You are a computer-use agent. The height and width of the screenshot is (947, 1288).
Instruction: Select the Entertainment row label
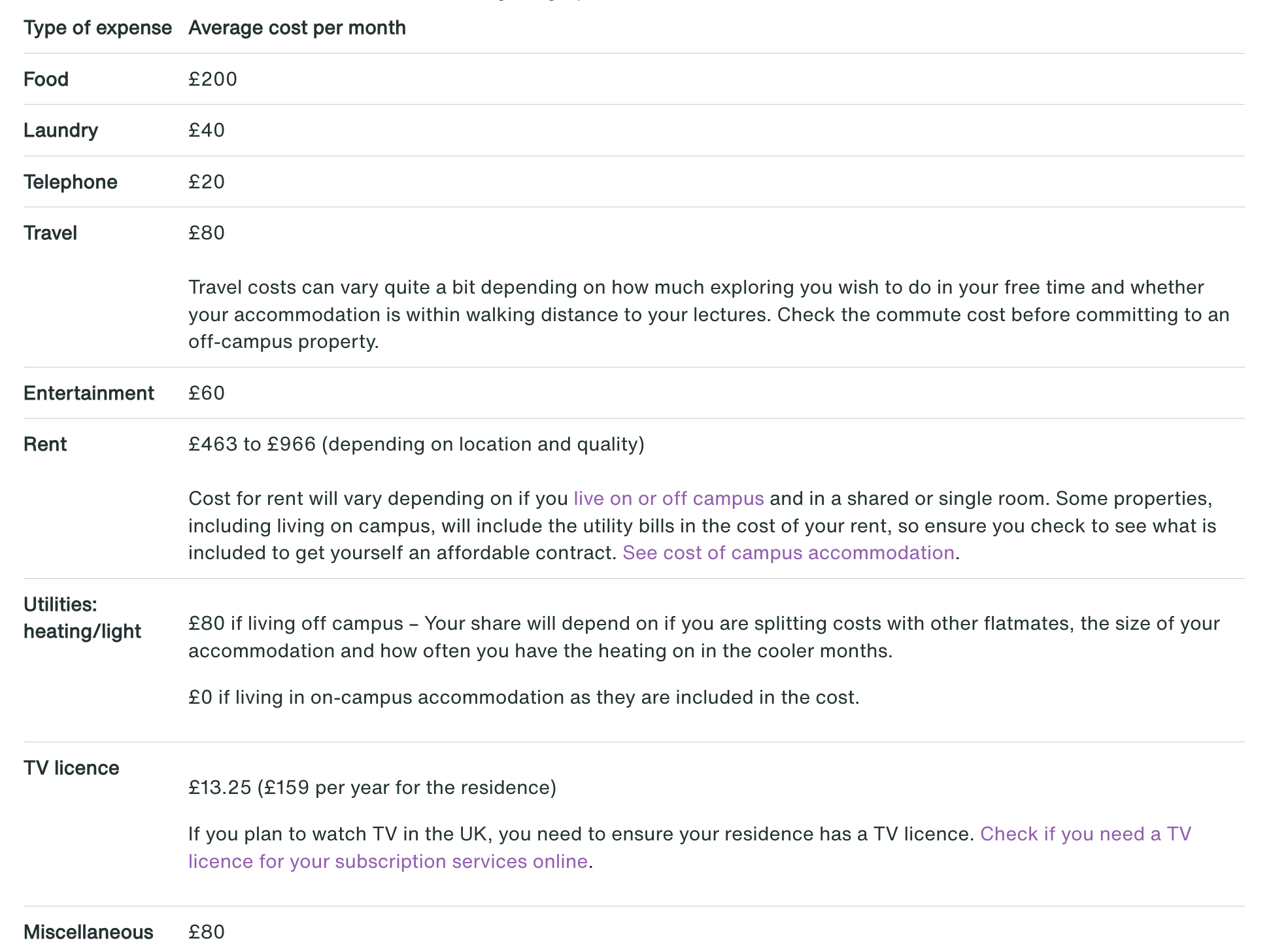tap(89, 394)
